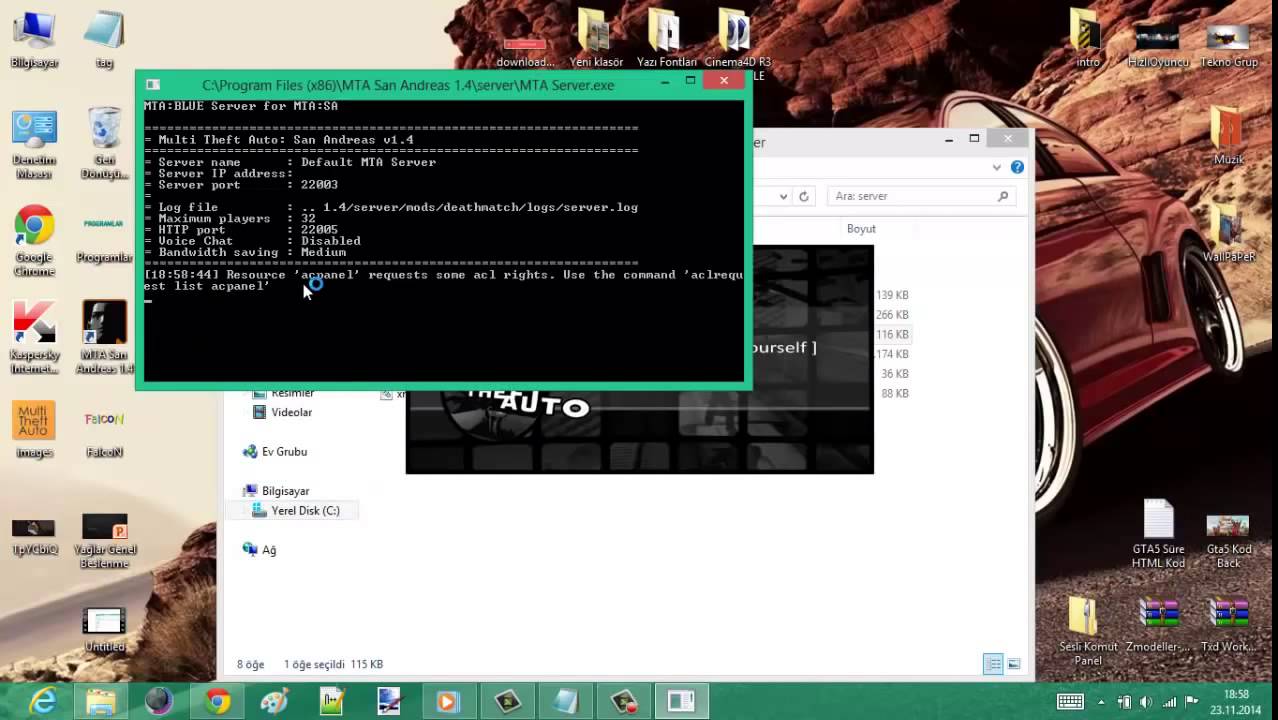Click the taskbar clock showing 18:58
This screenshot has height=720, width=1278.
[x=1236, y=701]
